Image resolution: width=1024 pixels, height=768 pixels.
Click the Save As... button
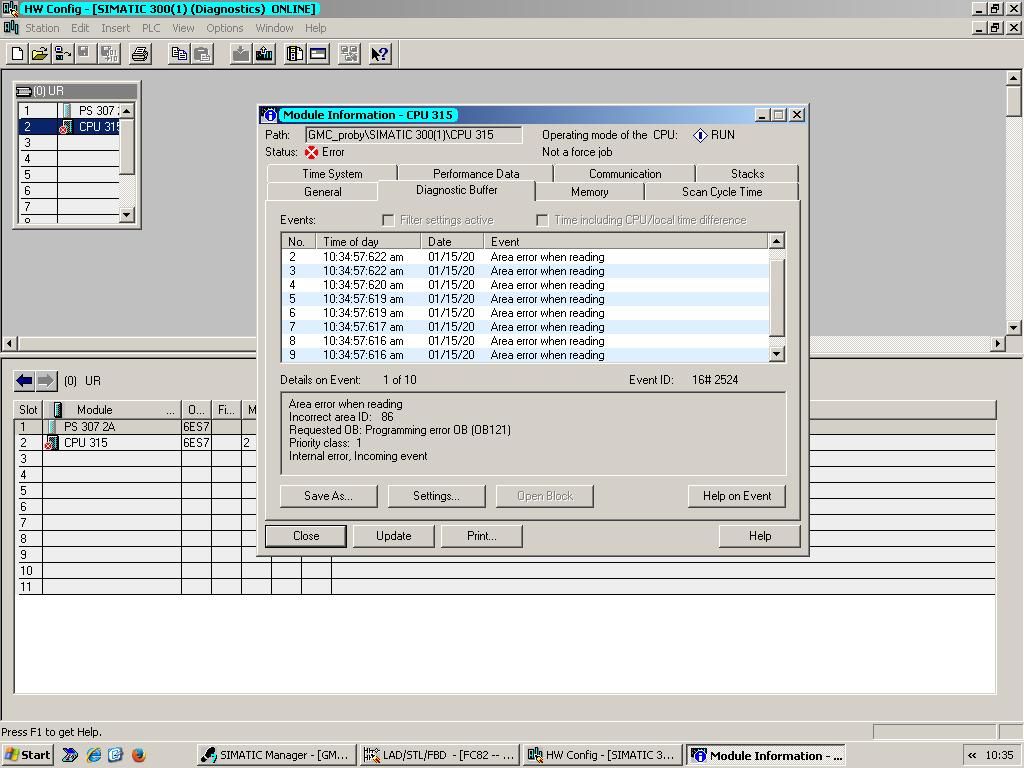(x=328, y=496)
